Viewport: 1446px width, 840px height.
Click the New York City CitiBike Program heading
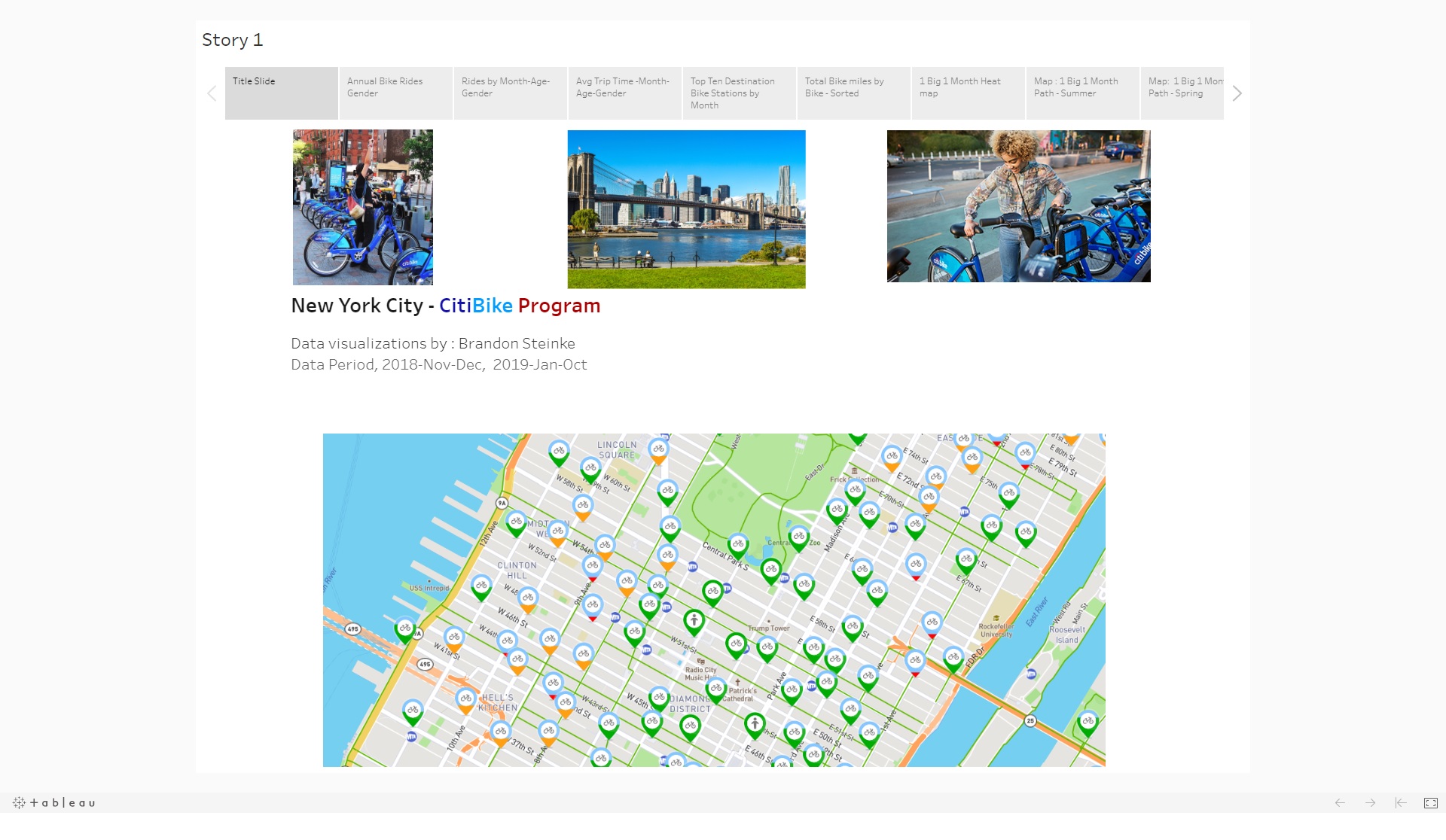pyautogui.click(x=446, y=306)
